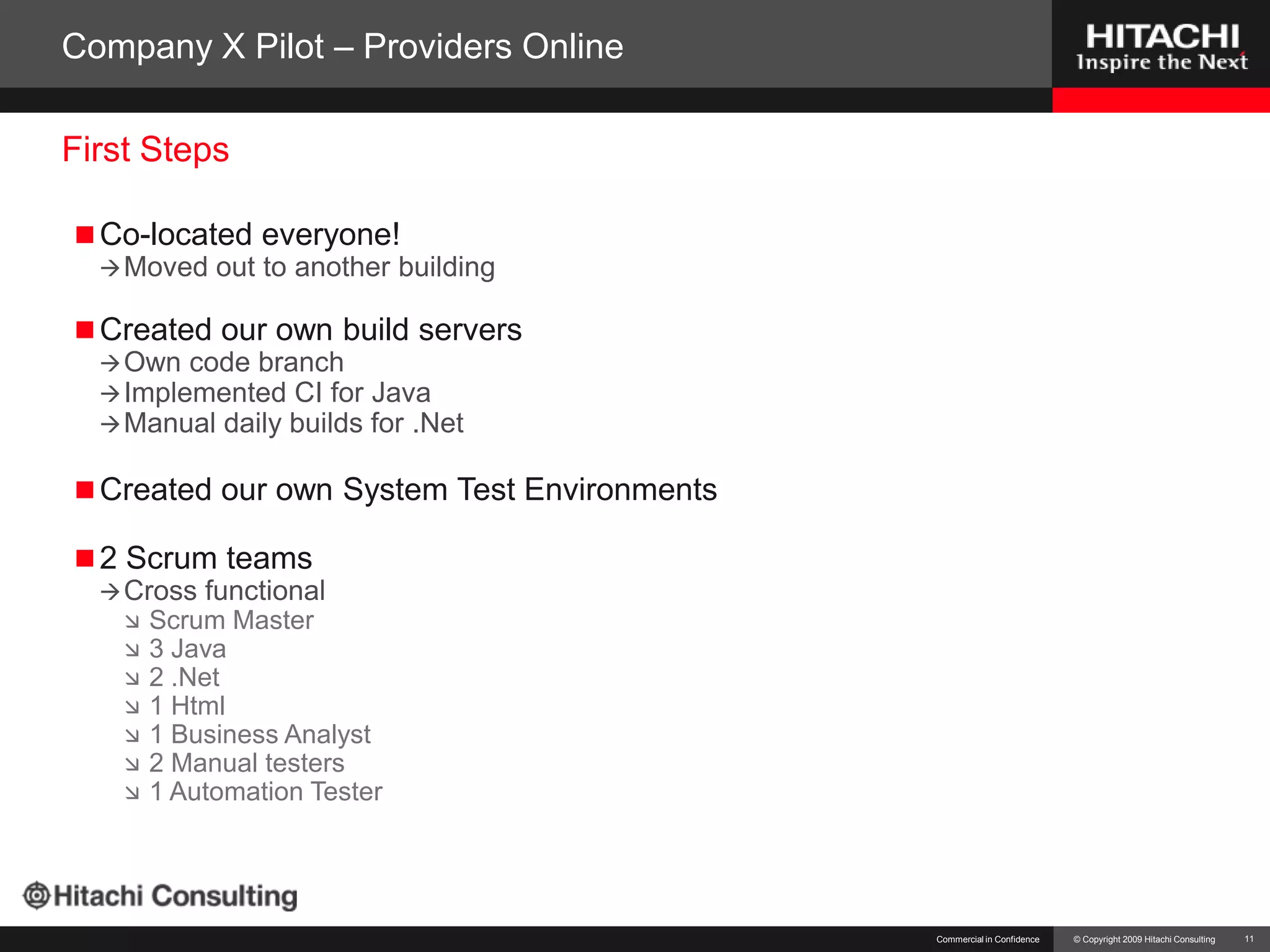Select the 'First Steps' heading

click(x=146, y=150)
